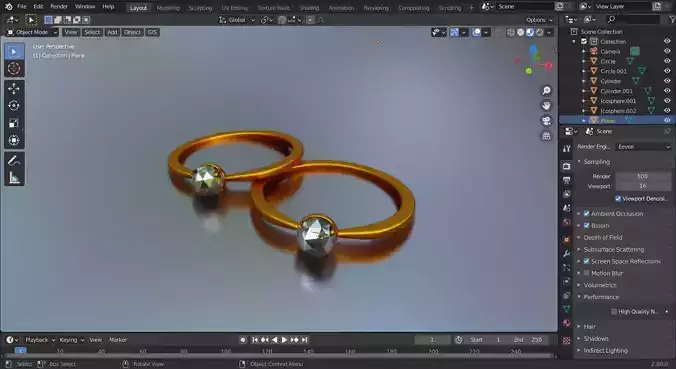Open the Output properties tab icon
This screenshot has height=369, width=676.
pos(566,180)
